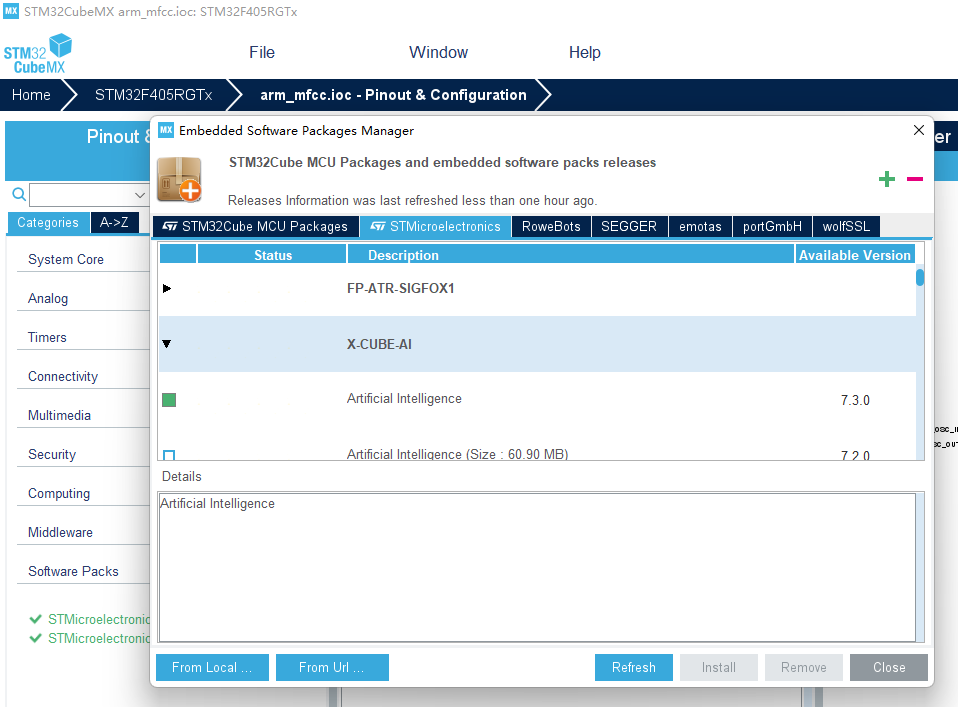Open the search dropdown arrow
Image resolution: width=958 pixels, height=707 pixels.
(x=140, y=195)
